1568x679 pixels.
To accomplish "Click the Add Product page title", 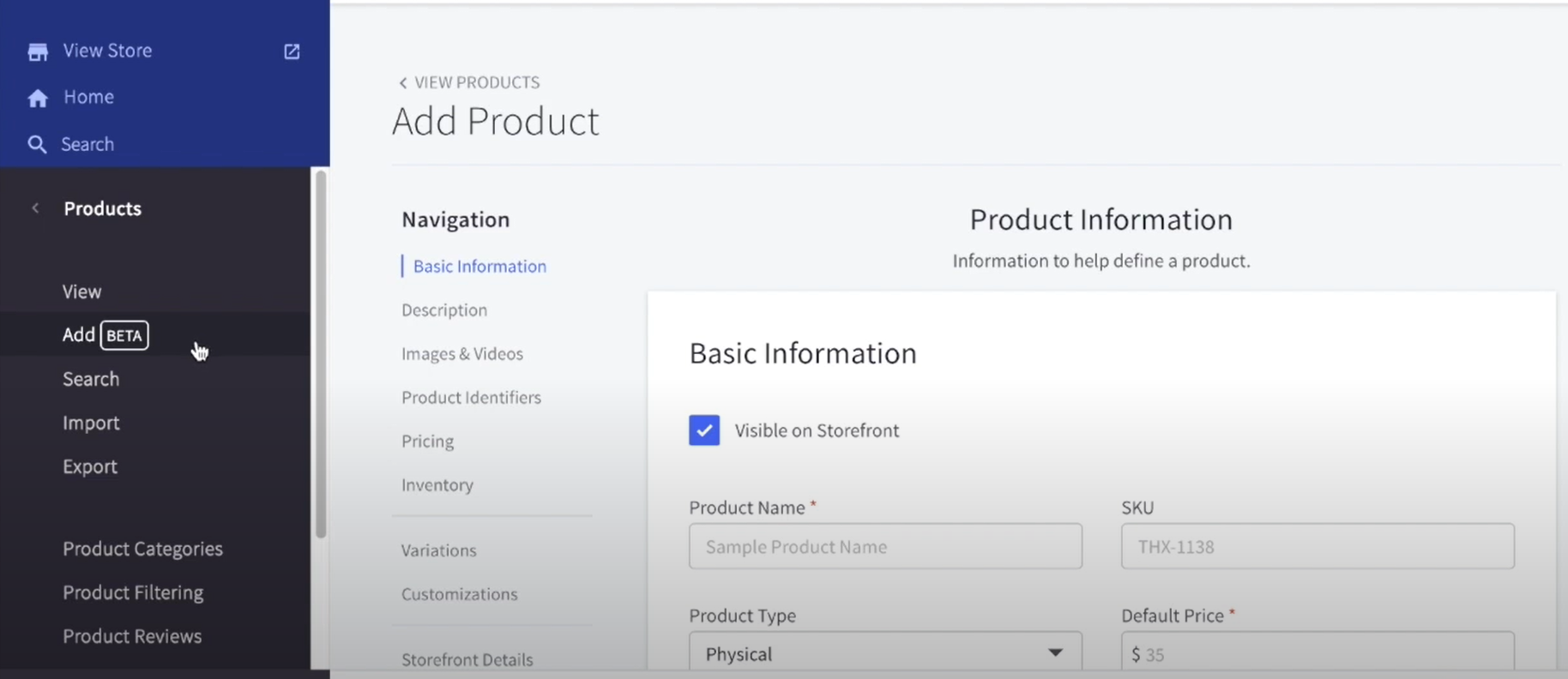I will tap(495, 121).
